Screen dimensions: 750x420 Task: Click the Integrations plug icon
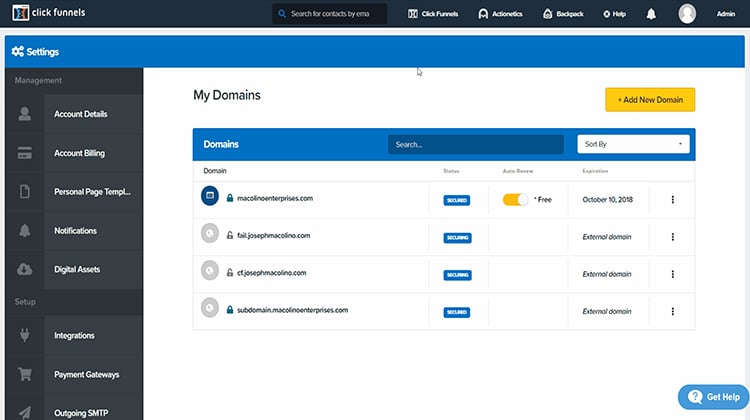(24, 335)
